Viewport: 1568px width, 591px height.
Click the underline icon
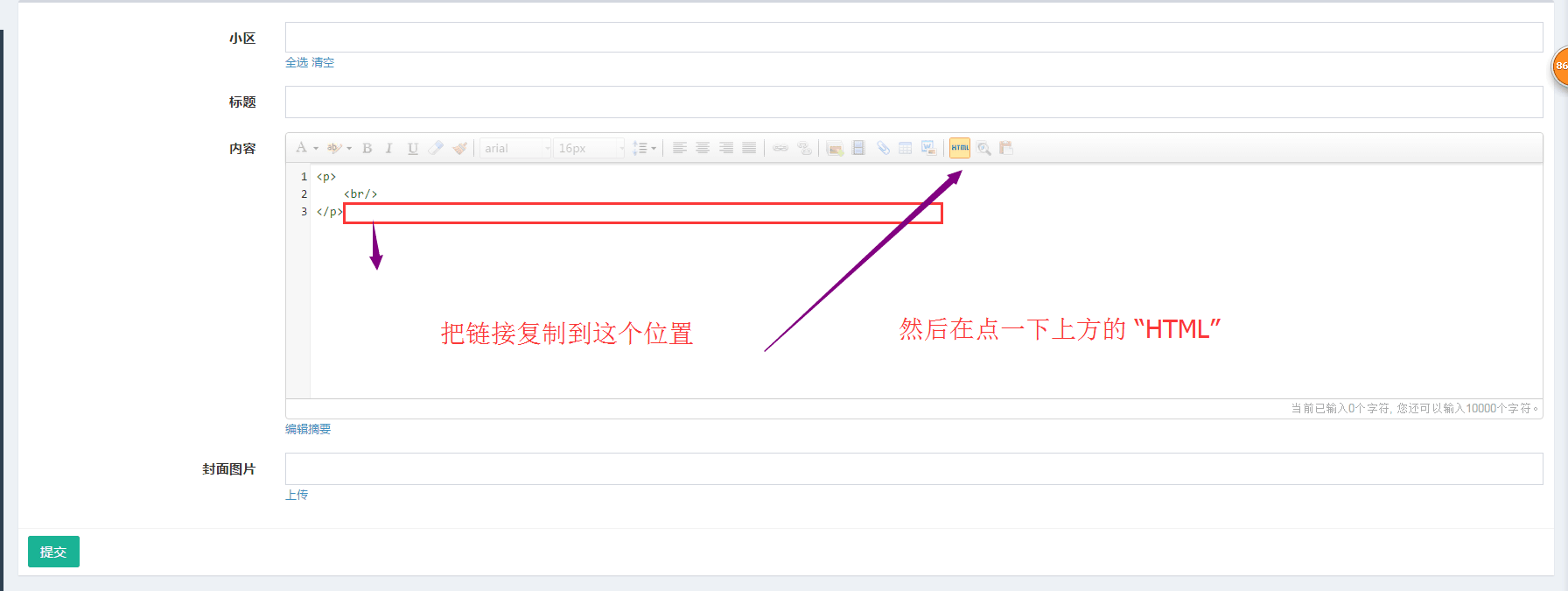[412, 149]
